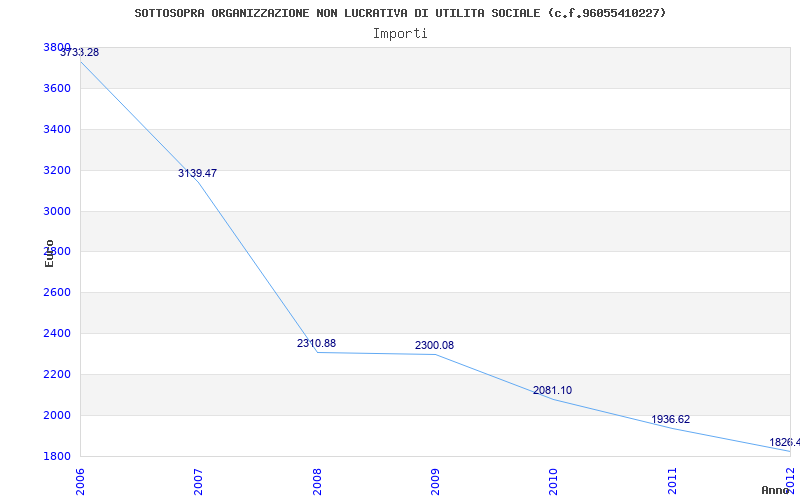Select the 1936.62 data label
Image resolution: width=800 pixels, height=500 pixels.
point(670,419)
